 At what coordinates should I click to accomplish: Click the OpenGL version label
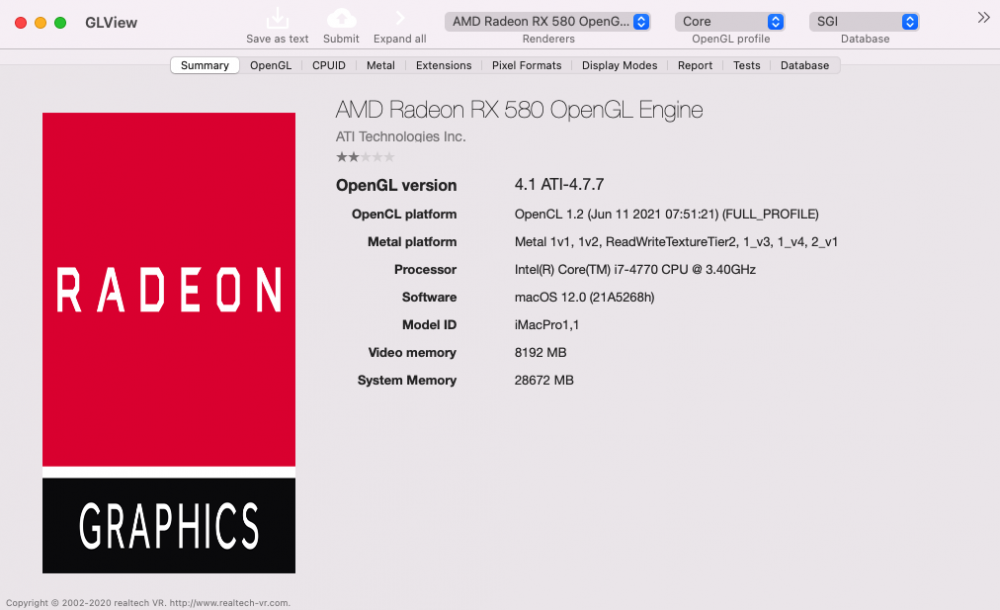click(x=396, y=185)
